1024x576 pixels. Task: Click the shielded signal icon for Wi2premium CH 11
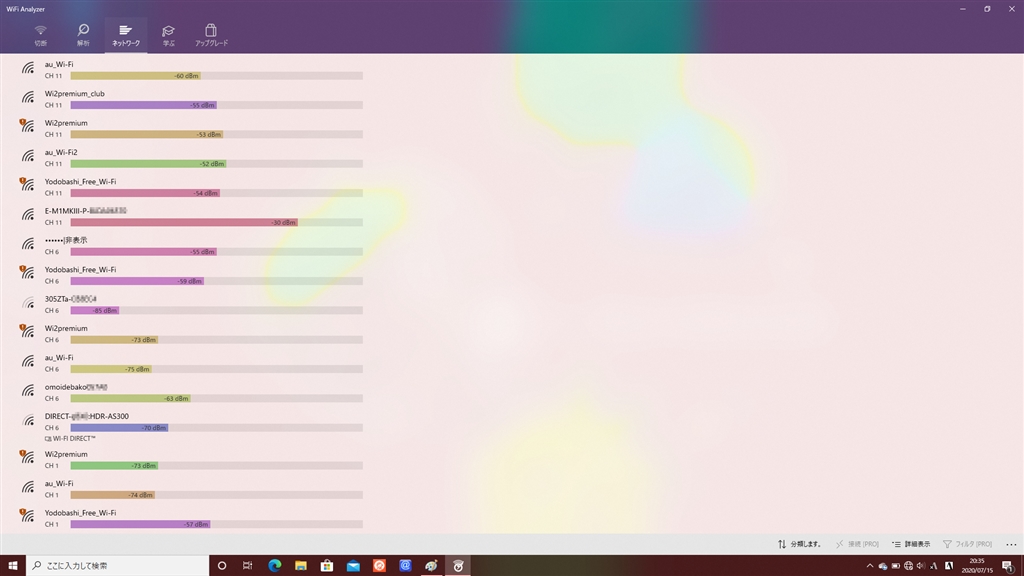tap(27, 126)
